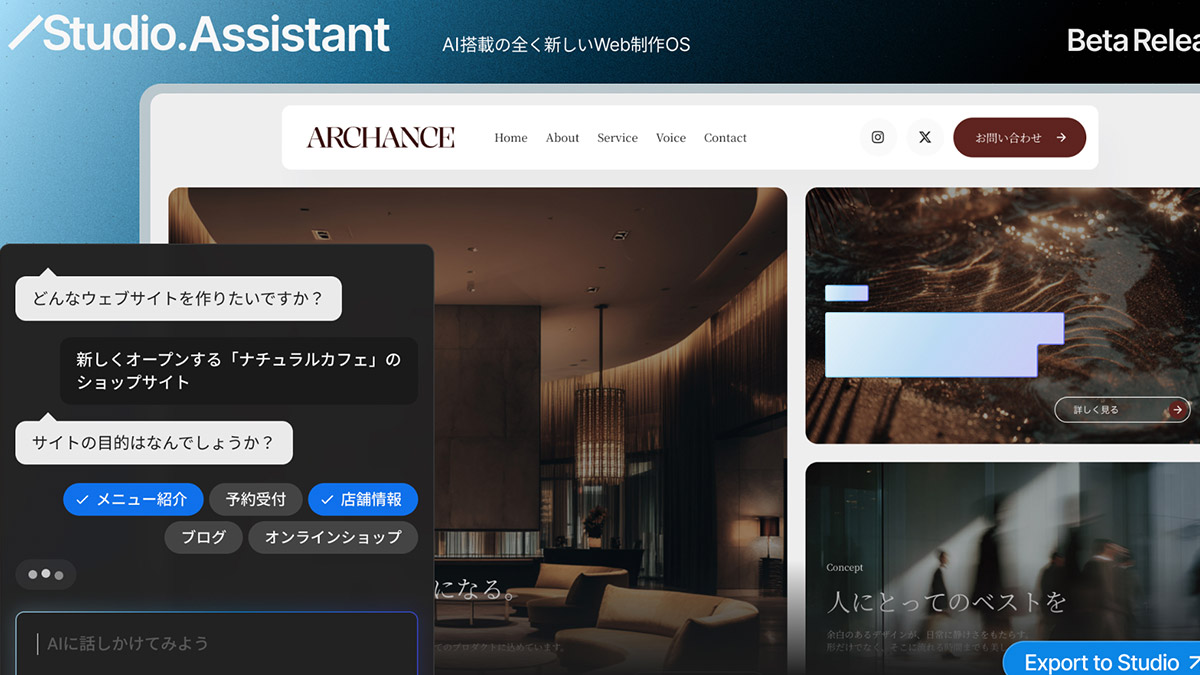1200x675 pixels.
Task: Open the Home navigation item
Action: (x=511, y=137)
